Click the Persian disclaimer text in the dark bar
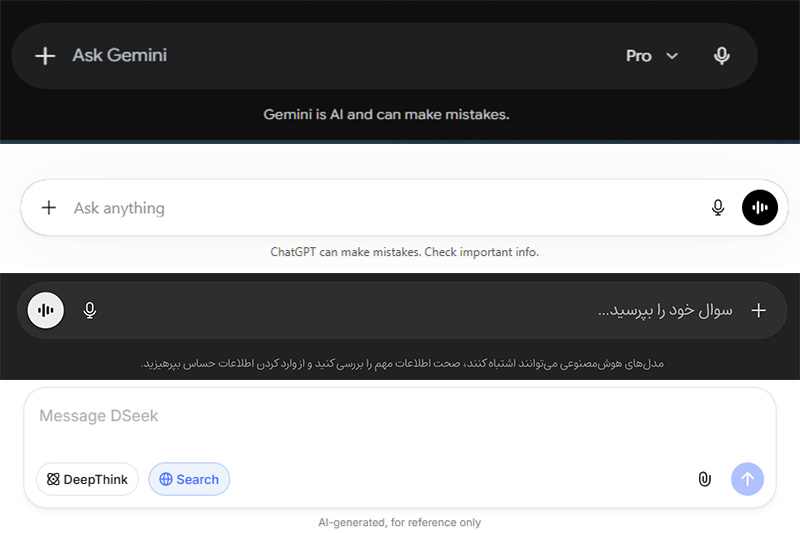This screenshot has width=800, height=533. (402, 363)
